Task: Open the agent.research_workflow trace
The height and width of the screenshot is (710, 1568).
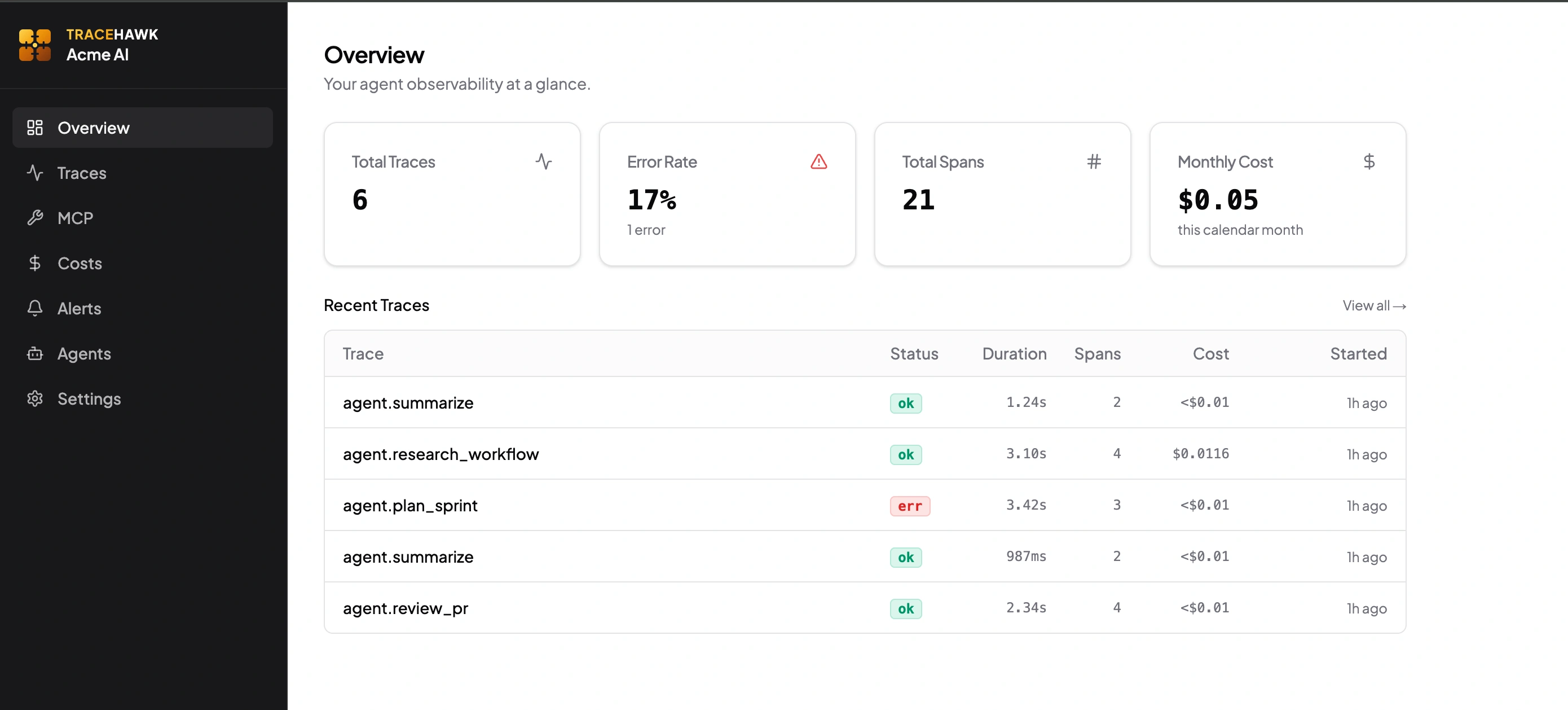Action: [x=441, y=454]
